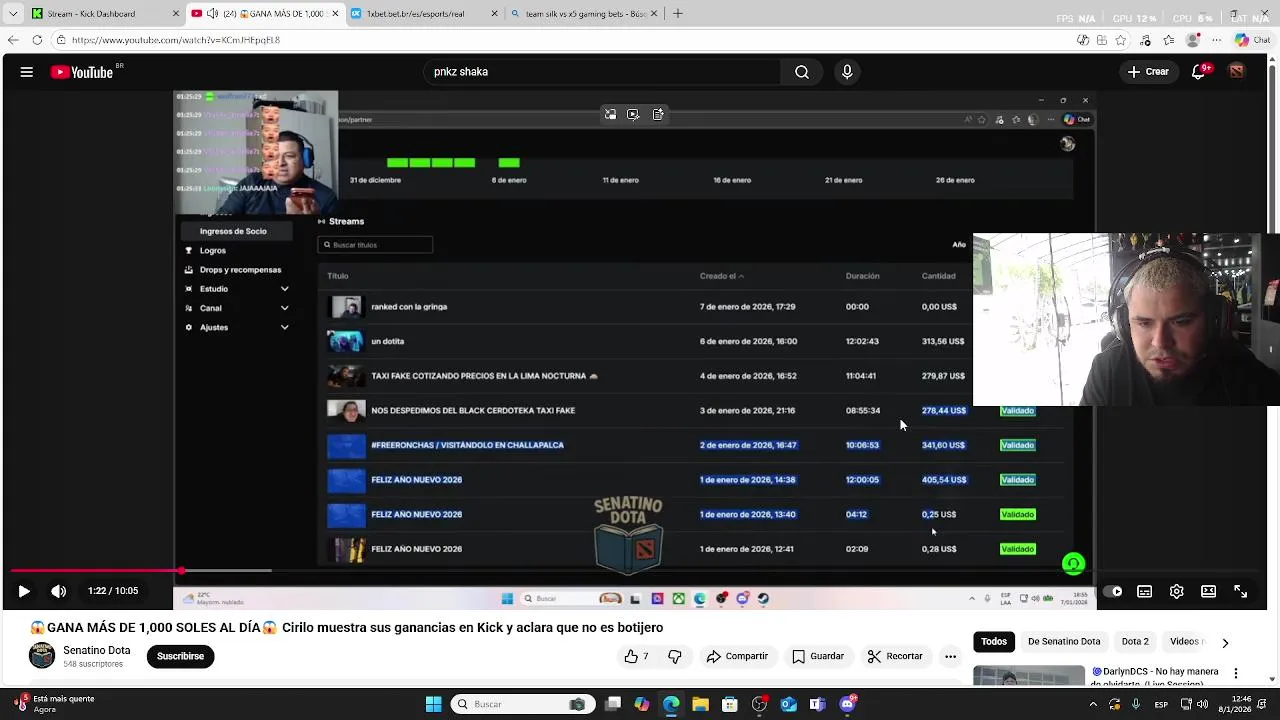Click the video title text
Image resolution: width=1280 pixels, height=720 pixels.
[347, 628]
